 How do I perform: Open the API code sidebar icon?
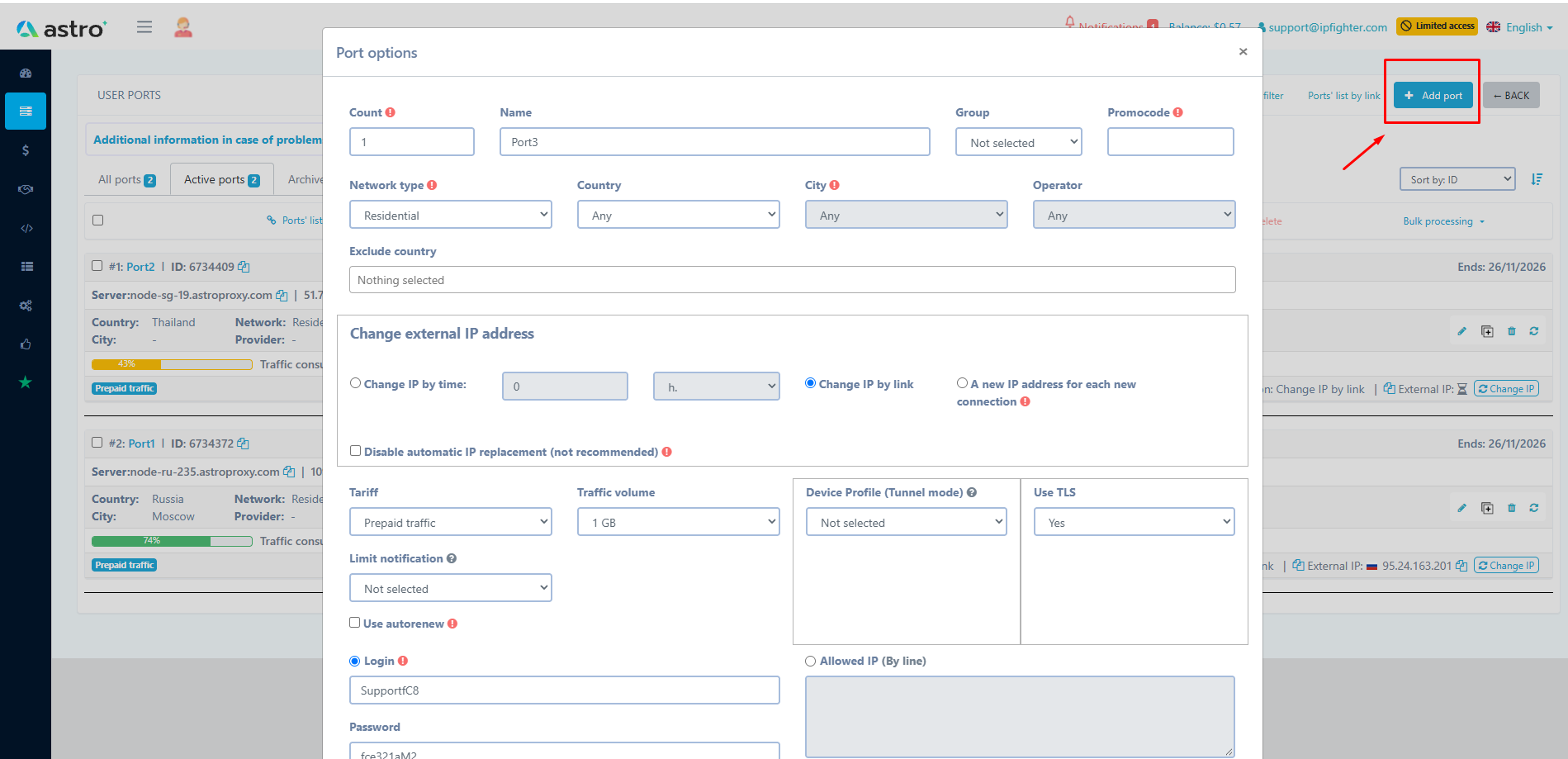[x=26, y=228]
